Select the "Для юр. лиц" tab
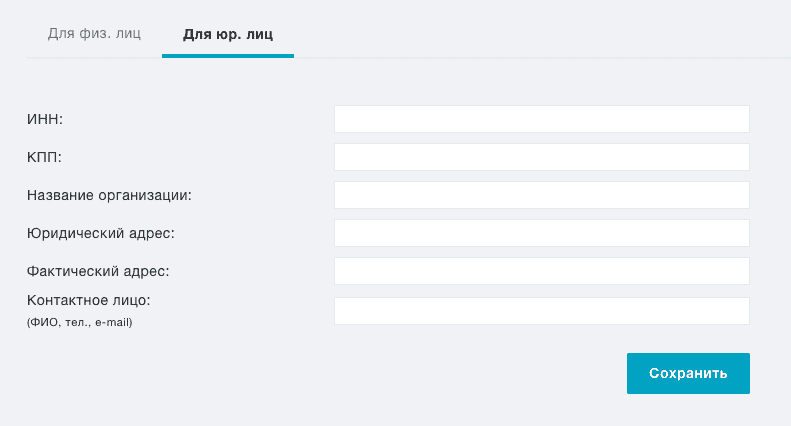Viewport: 791px width, 426px height. point(228,34)
